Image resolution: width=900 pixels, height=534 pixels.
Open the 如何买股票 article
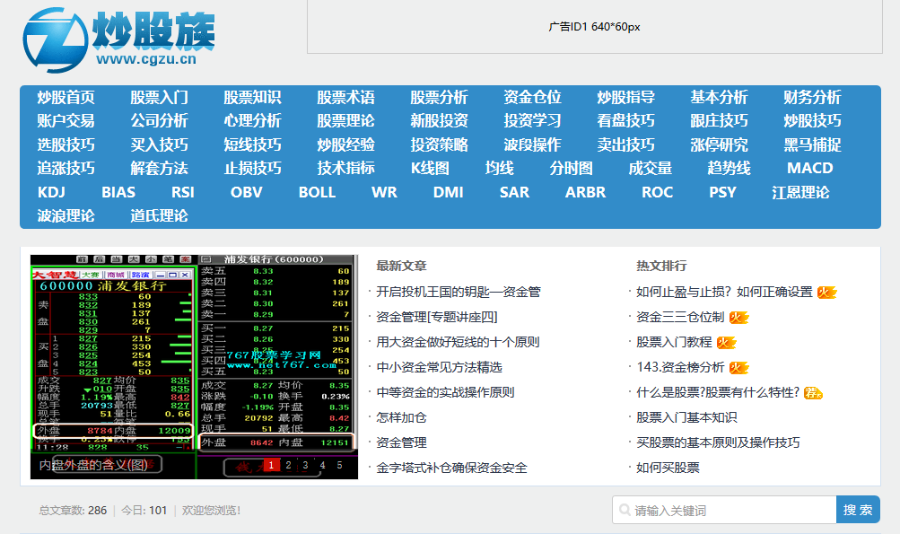click(668, 468)
